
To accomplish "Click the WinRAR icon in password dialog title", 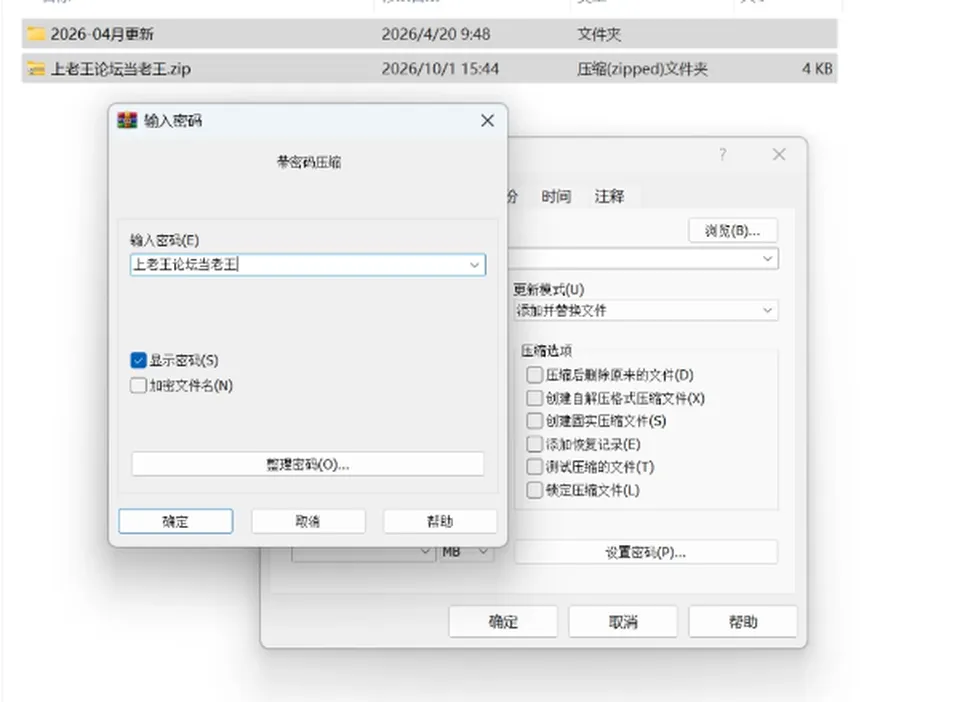I will pos(127,121).
